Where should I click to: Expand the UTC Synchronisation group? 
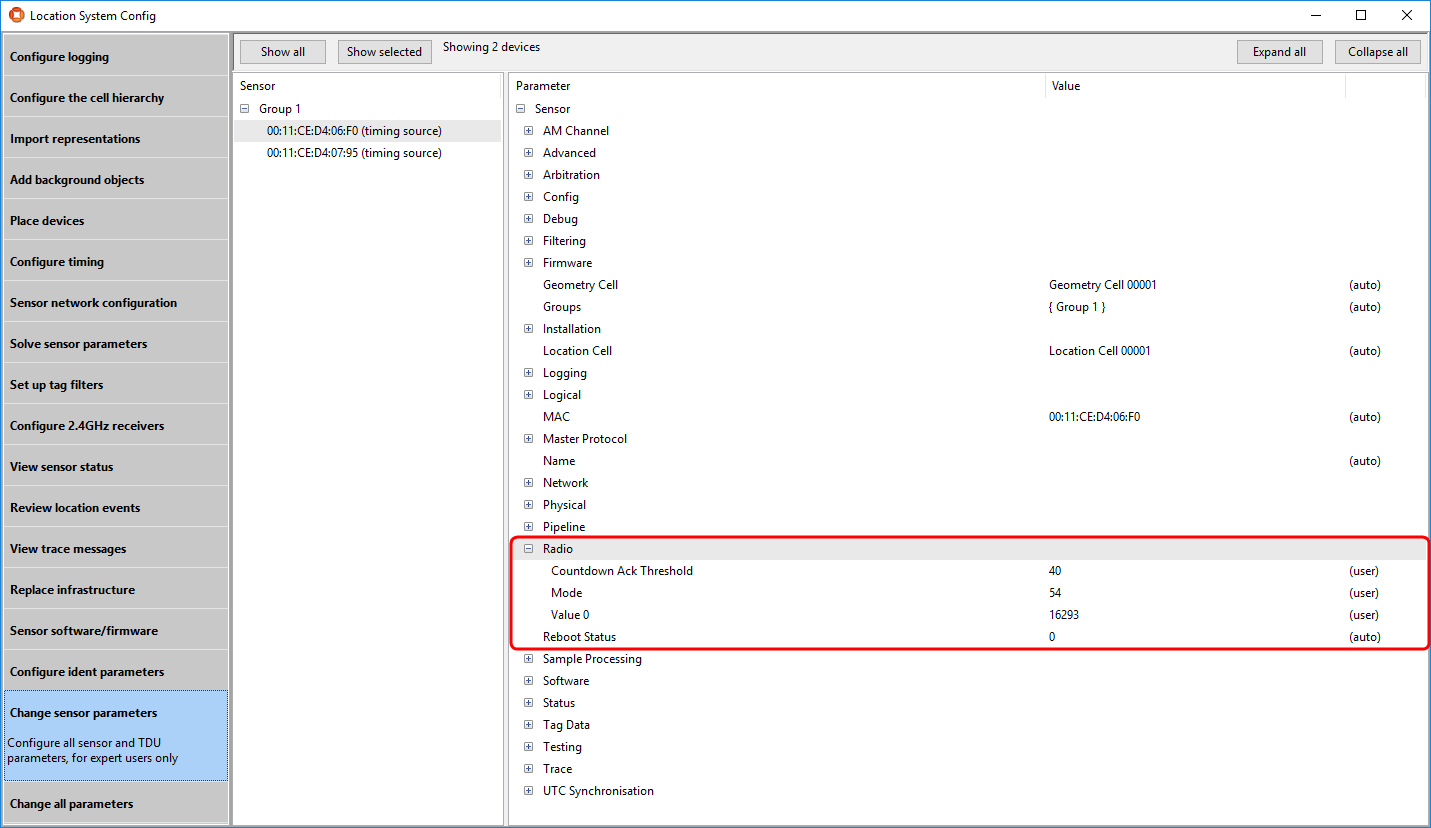coord(528,790)
